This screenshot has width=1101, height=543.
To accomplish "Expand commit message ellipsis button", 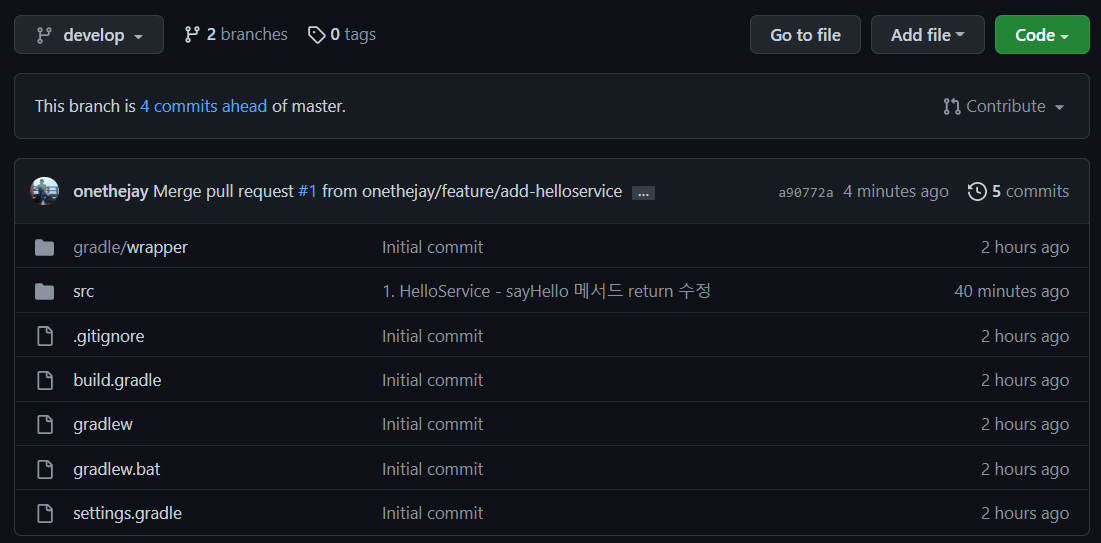I will [643, 192].
